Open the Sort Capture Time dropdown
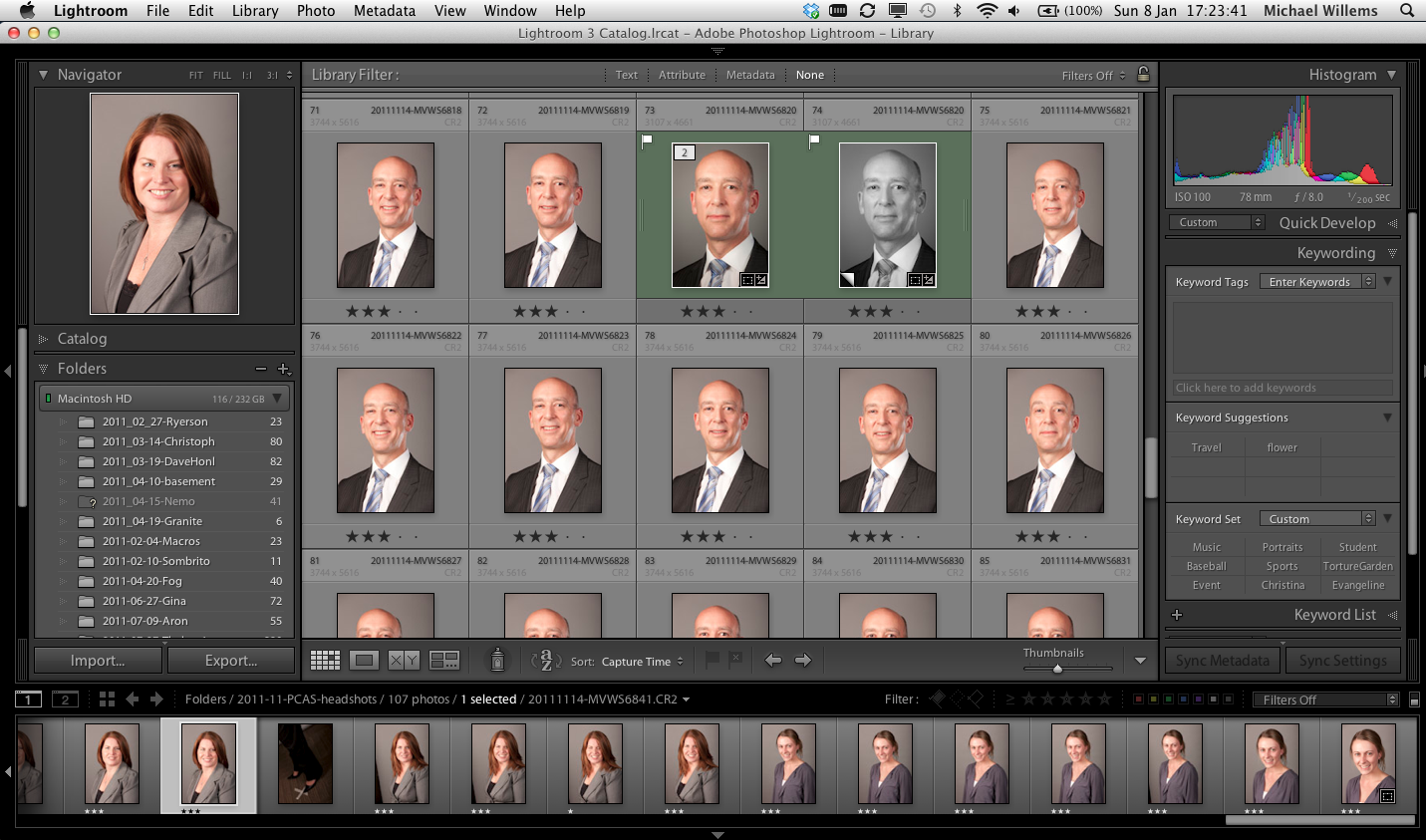This screenshot has height=840, width=1426. (642, 662)
